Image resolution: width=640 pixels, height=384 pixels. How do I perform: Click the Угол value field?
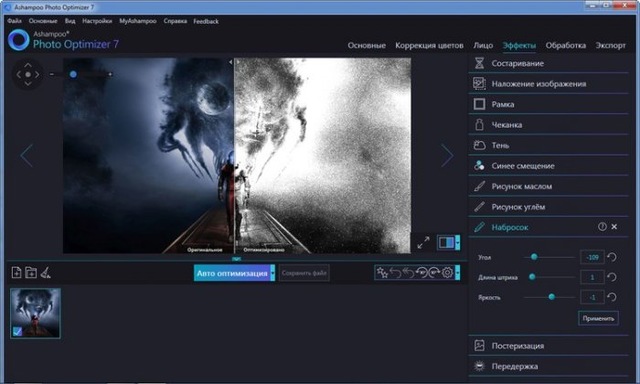(x=592, y=257)
